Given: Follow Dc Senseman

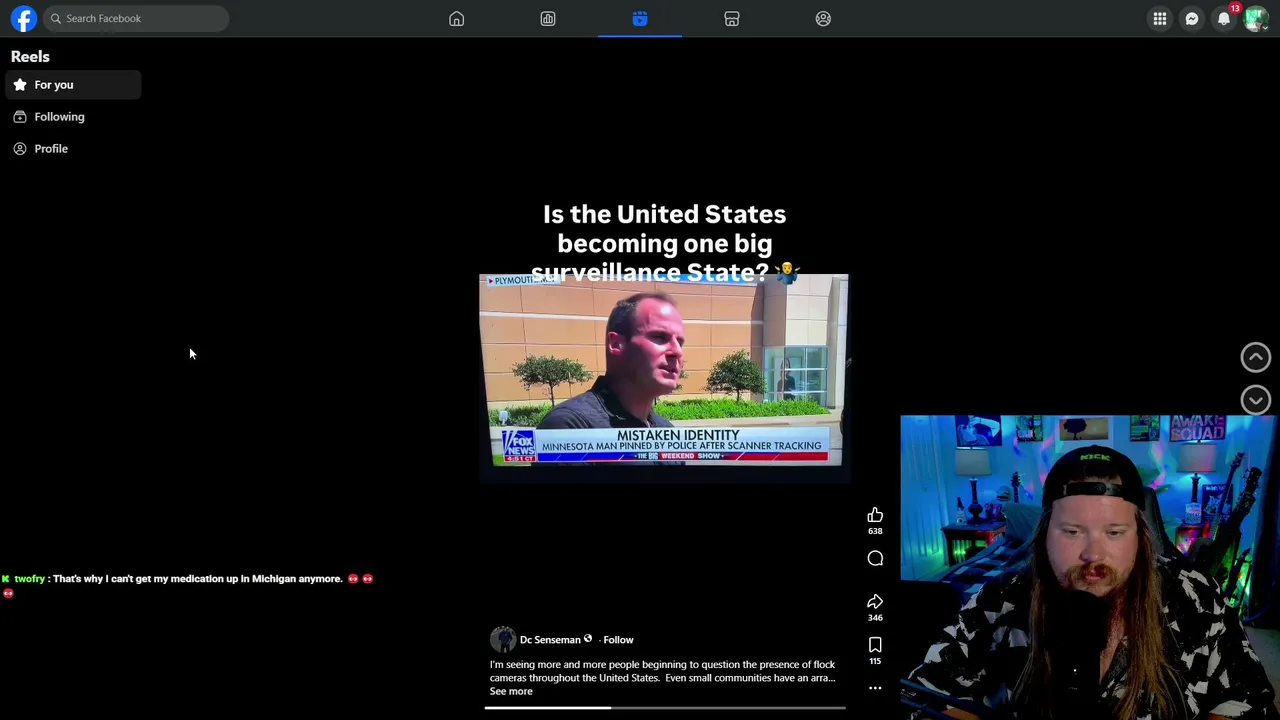Looking at the screenshot, I should (618, 640).
